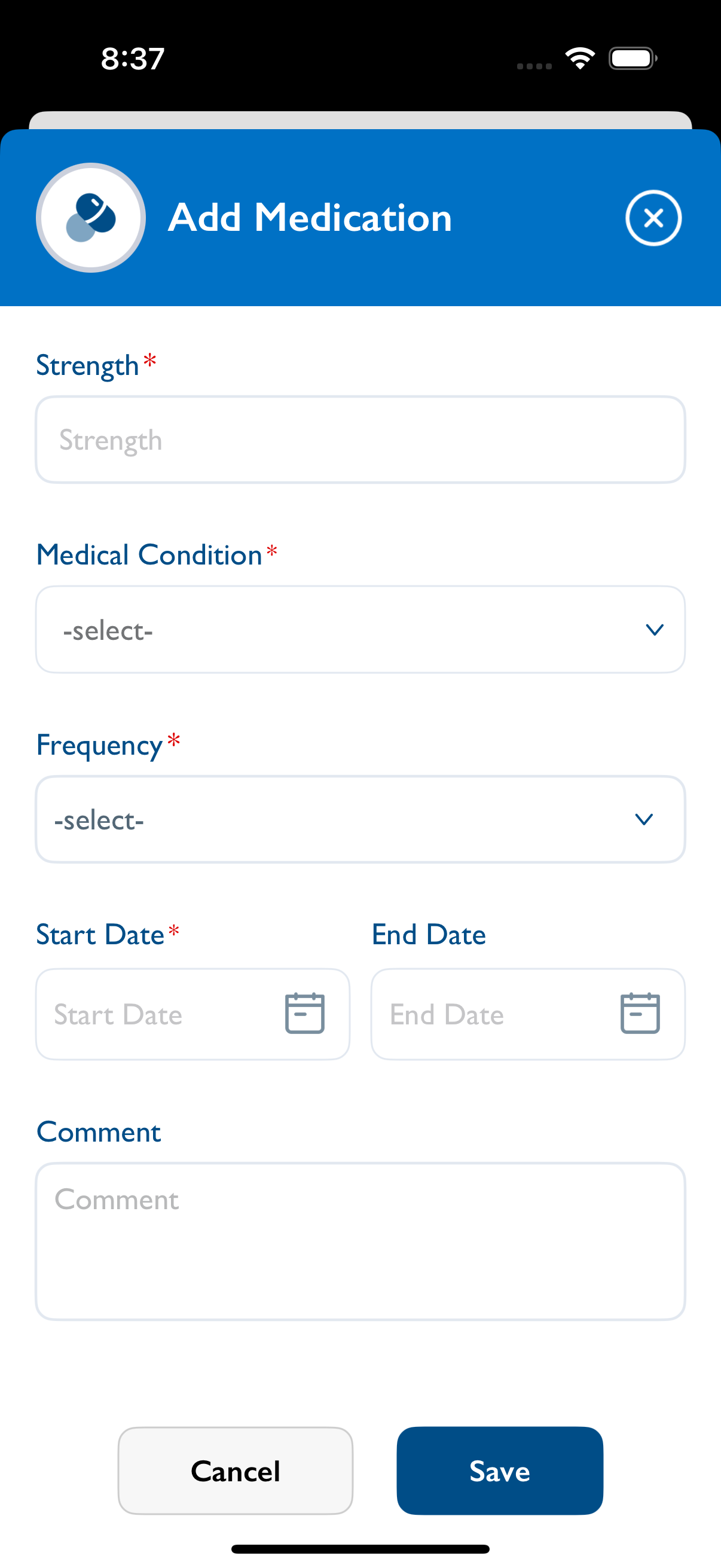721x1568 pixels.
Task: Tap the cellular signal dots in status bar
Action: pyautogui.click(x=534, y=66)
